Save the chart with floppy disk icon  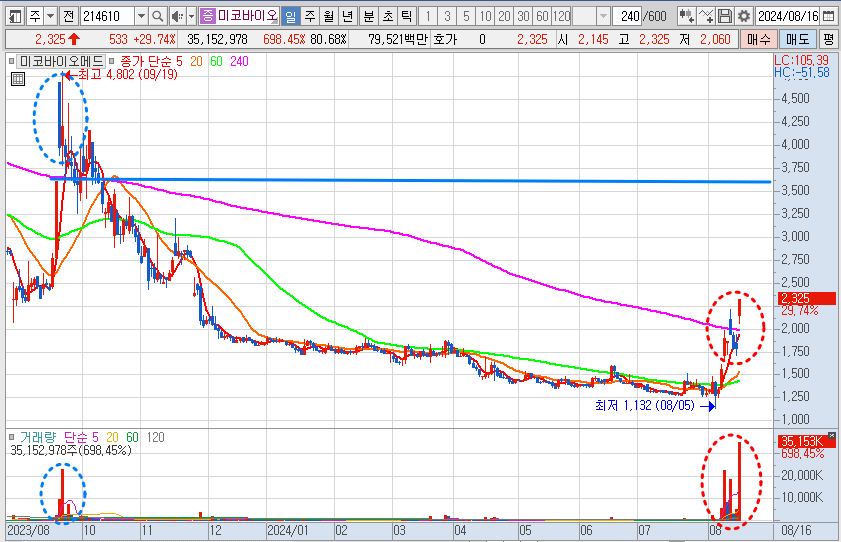point(725,16)
